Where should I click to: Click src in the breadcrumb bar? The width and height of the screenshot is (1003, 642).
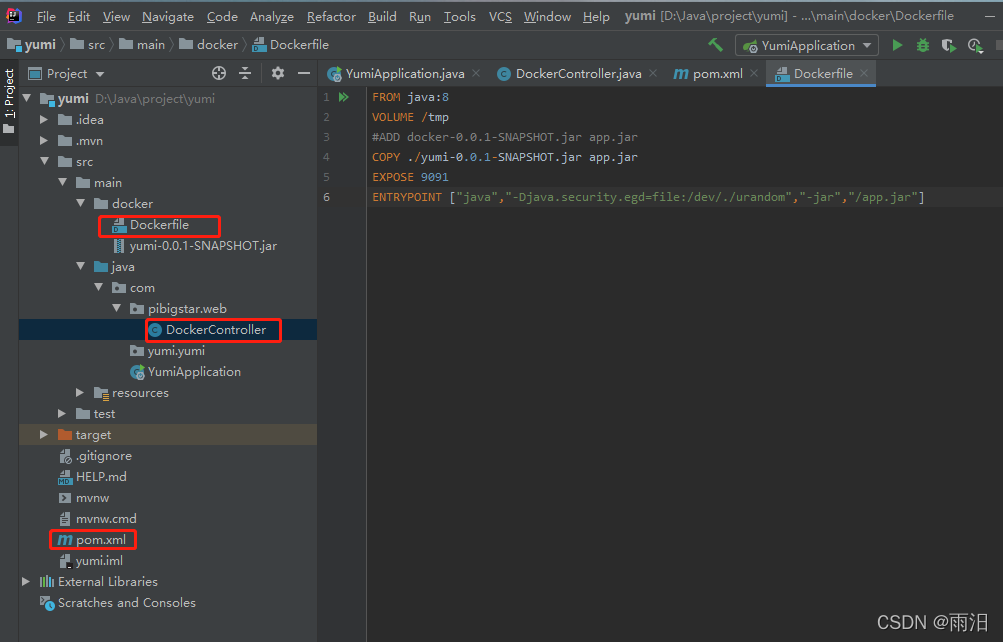88,45
